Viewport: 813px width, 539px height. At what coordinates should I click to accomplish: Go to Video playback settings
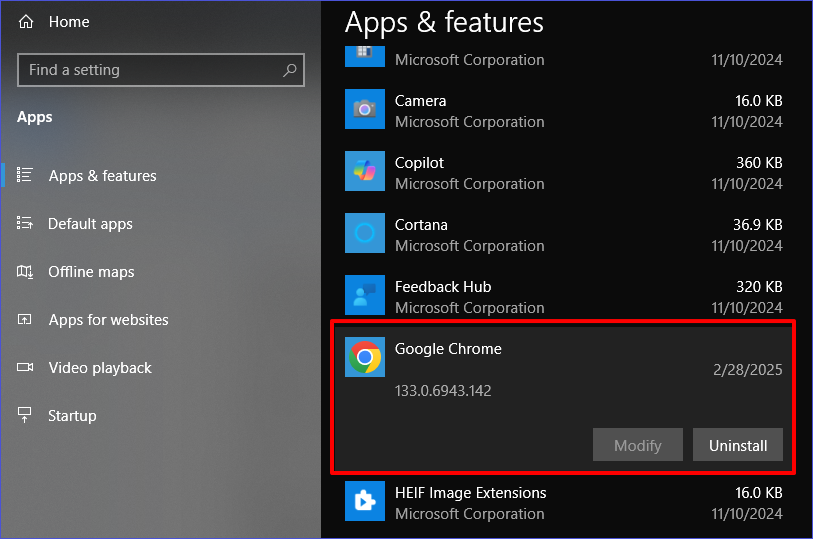pos(100,368)
